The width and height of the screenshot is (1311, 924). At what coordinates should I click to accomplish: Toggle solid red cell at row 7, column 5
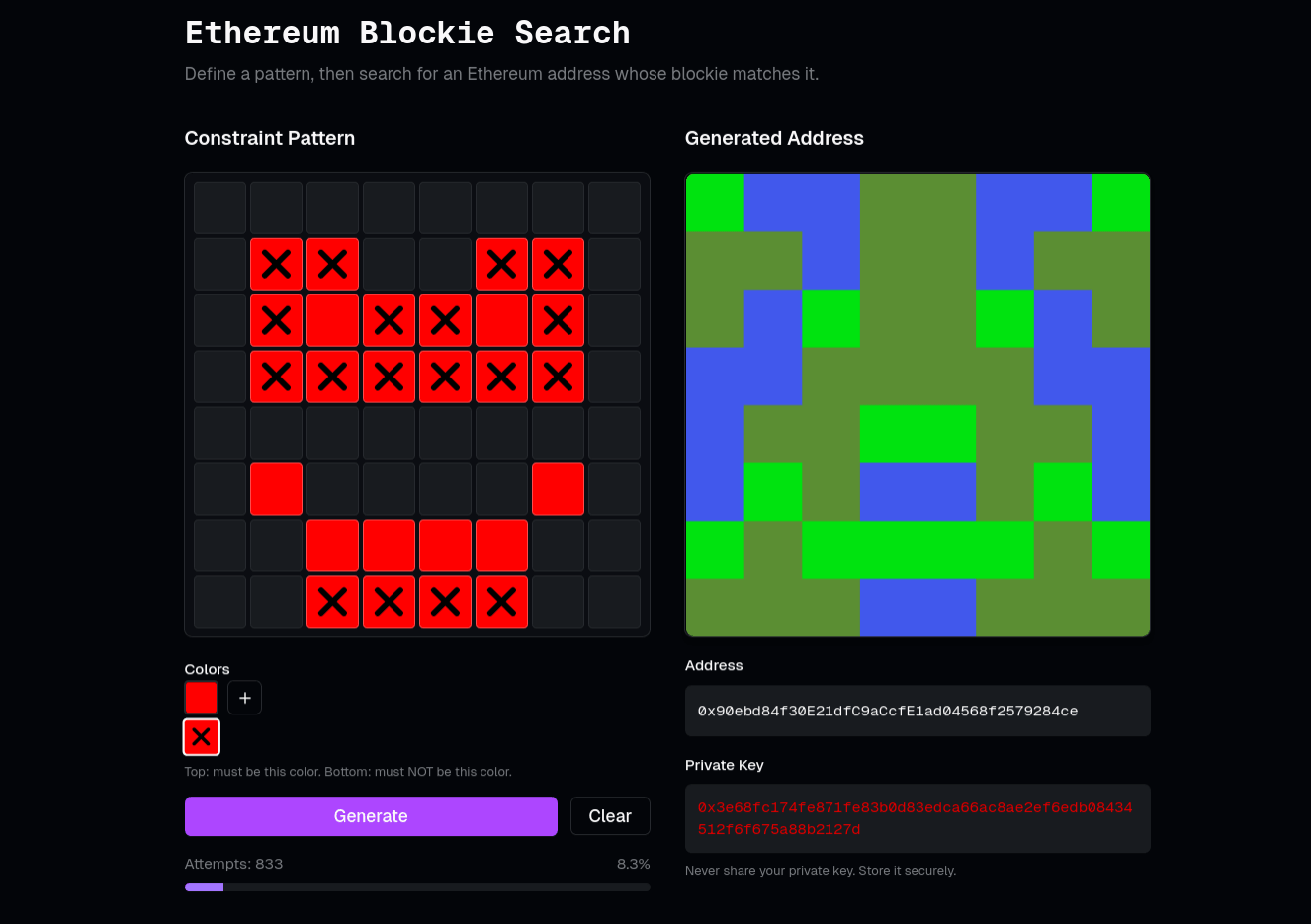click(x=445, y=546)
